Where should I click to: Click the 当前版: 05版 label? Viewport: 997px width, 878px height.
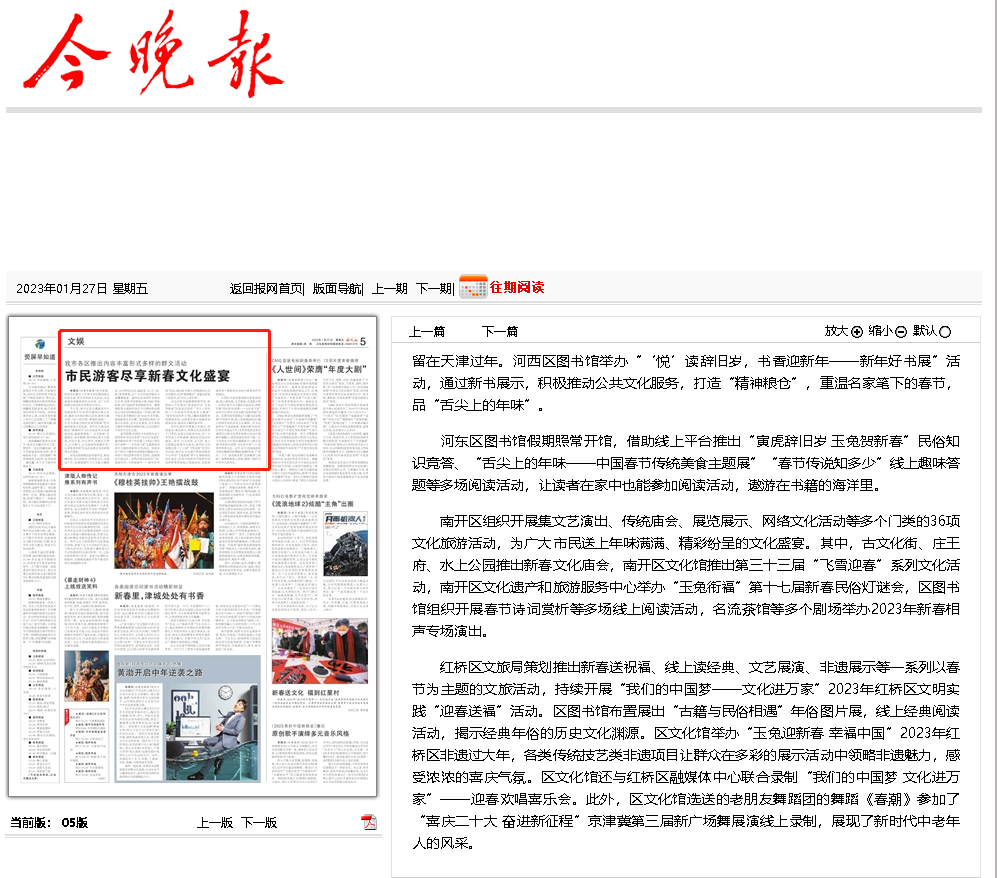coord(50,821)
